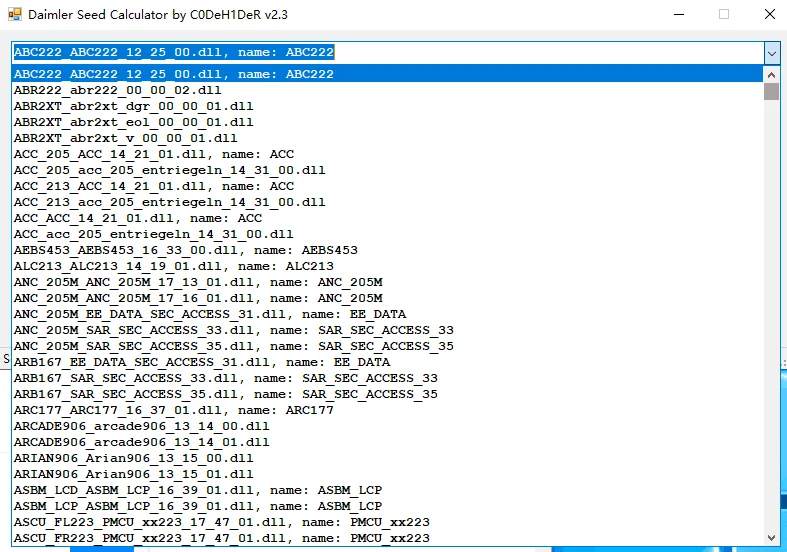The width and height of the screenshot is (787, 552).
Task: Select ACC_ACC_14_21_01.dll entry
Action: (x=387, y=218)
